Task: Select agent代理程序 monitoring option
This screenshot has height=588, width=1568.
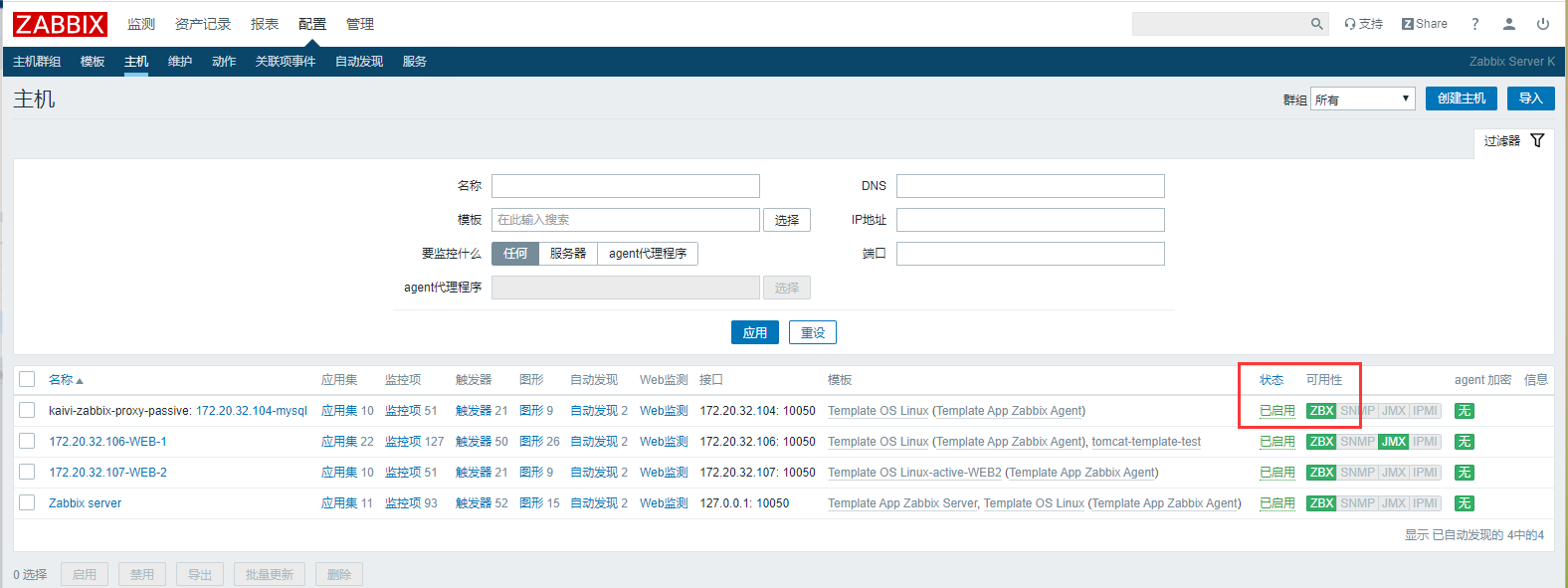Action: tap(648, 254)
